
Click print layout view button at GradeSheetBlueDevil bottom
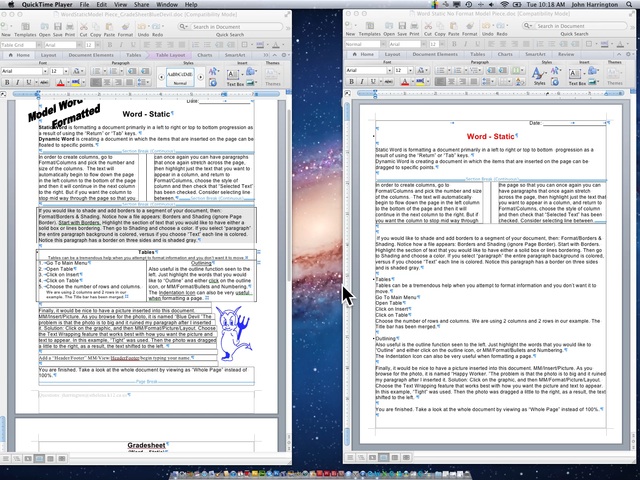click(39, 458)
